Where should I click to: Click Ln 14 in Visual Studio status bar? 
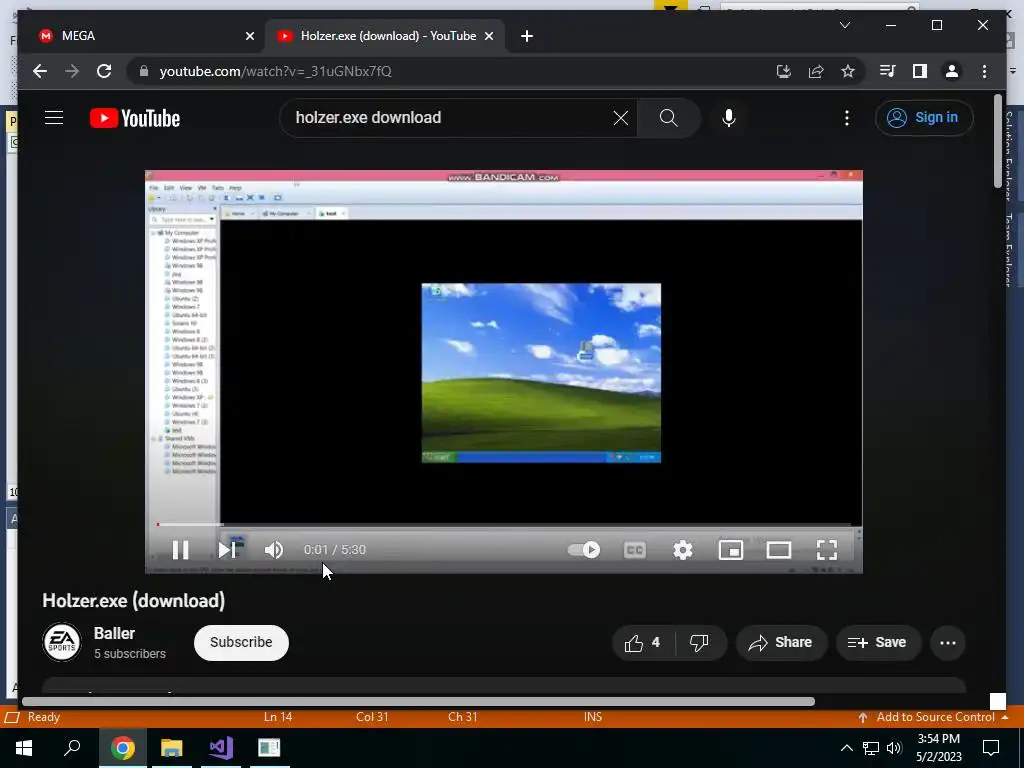[278, 717]
